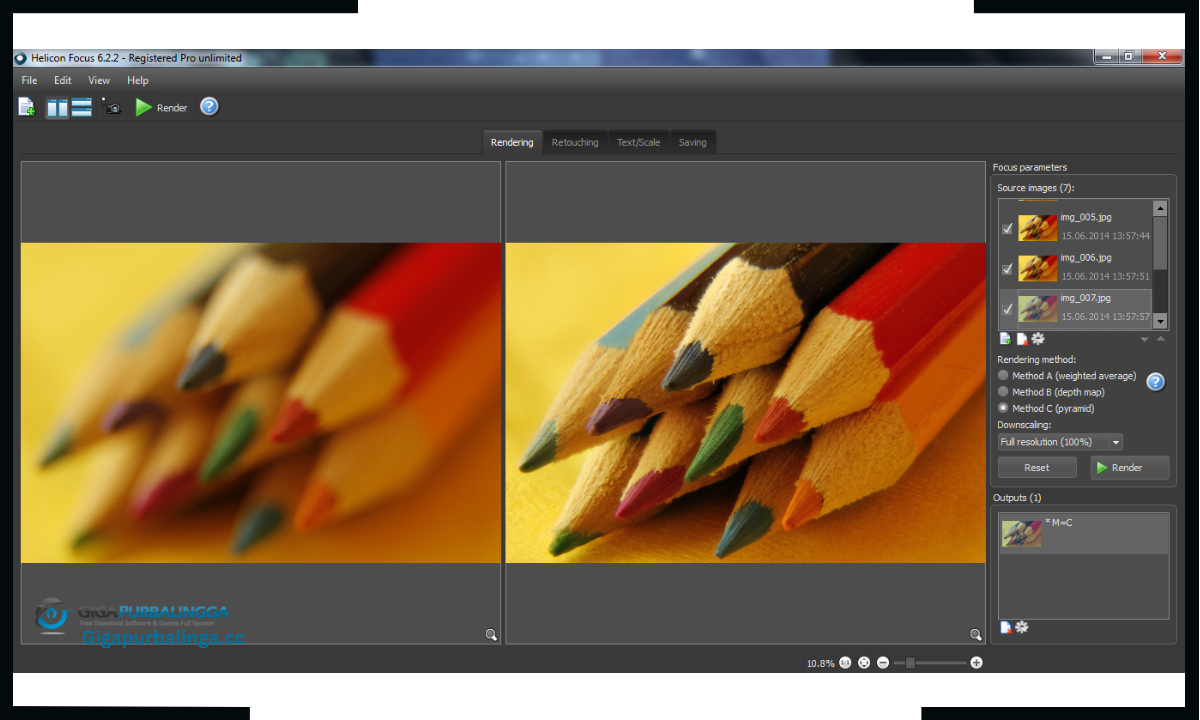The height and width of the screenshot is (720, 1200).
Task: Select Method C (pyramid)
Action: (1046, 408)
